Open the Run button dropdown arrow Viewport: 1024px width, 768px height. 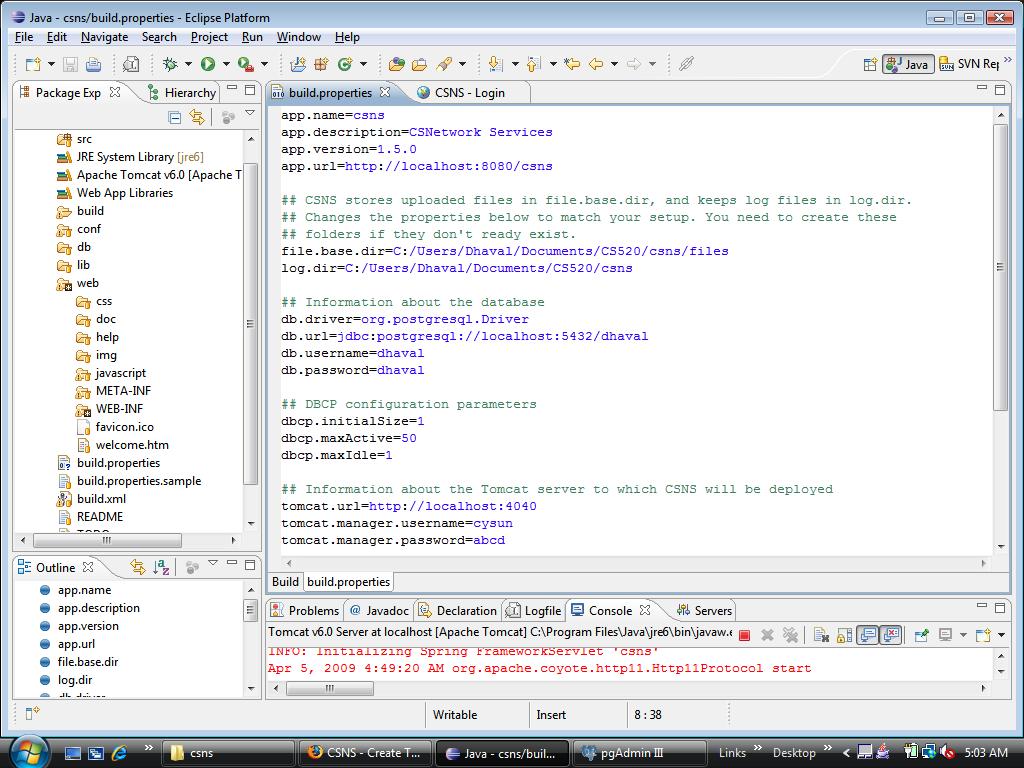225,64
